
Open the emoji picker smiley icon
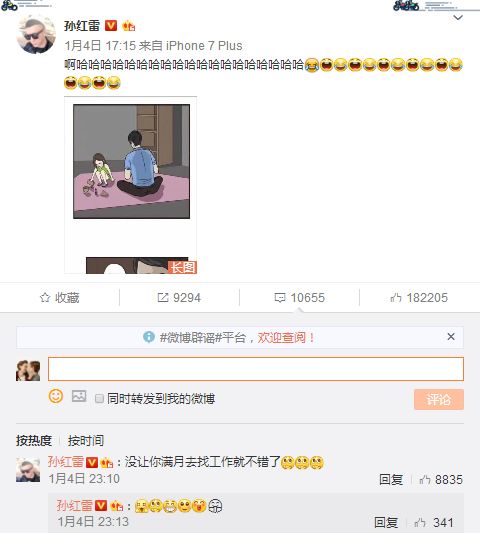pyautogui.click(x=56, y=396)
